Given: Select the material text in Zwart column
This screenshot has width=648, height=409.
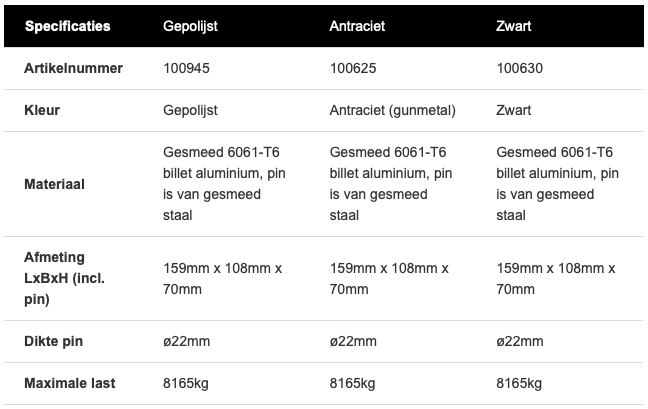Looking at the screenshot, I should pyautogui.click(x=554, y=183).
